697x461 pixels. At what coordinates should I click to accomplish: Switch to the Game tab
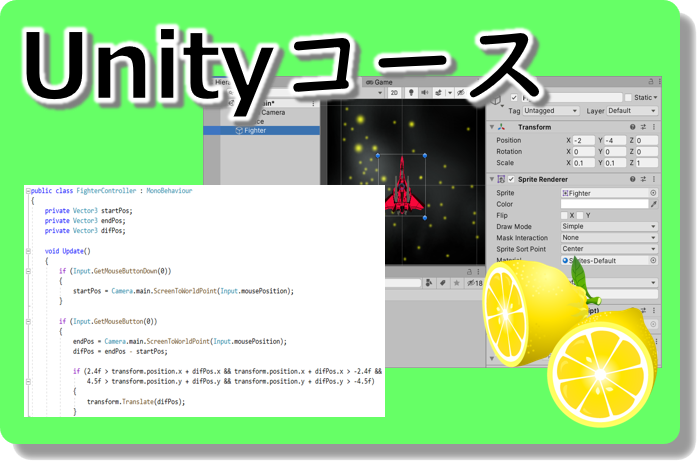pos(379,82)
